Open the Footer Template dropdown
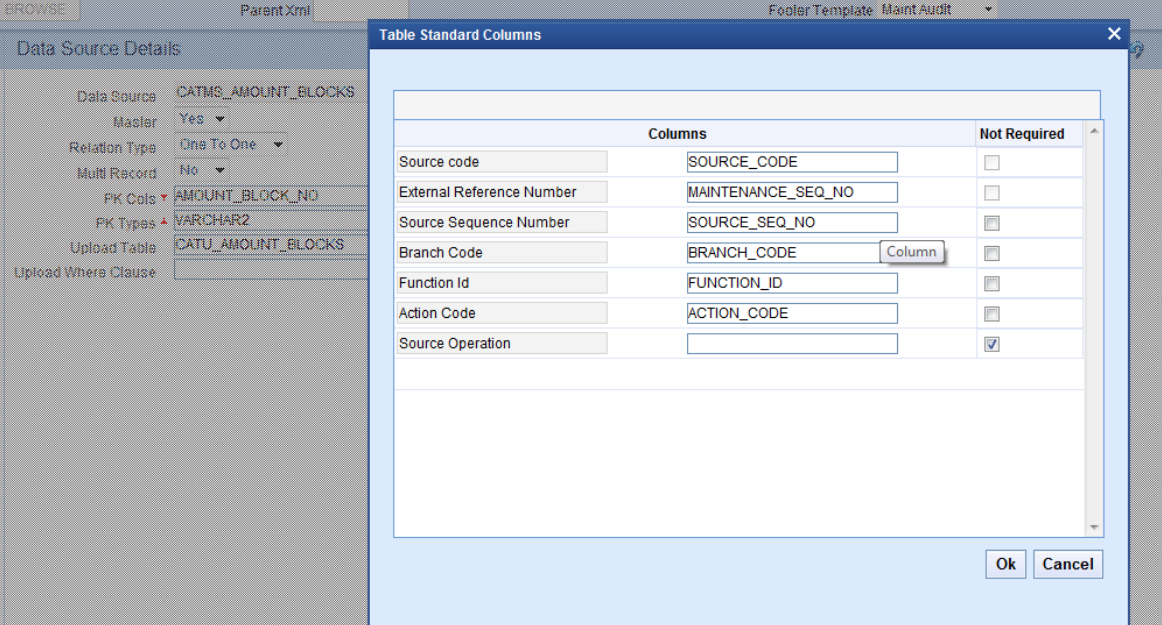Viewport: 1162px width, 625px height. pyautogui.click(x=938, y=10)
